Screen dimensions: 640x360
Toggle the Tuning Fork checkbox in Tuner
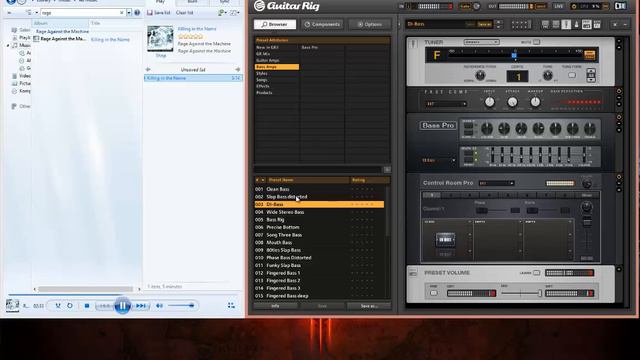pos(572,76)
